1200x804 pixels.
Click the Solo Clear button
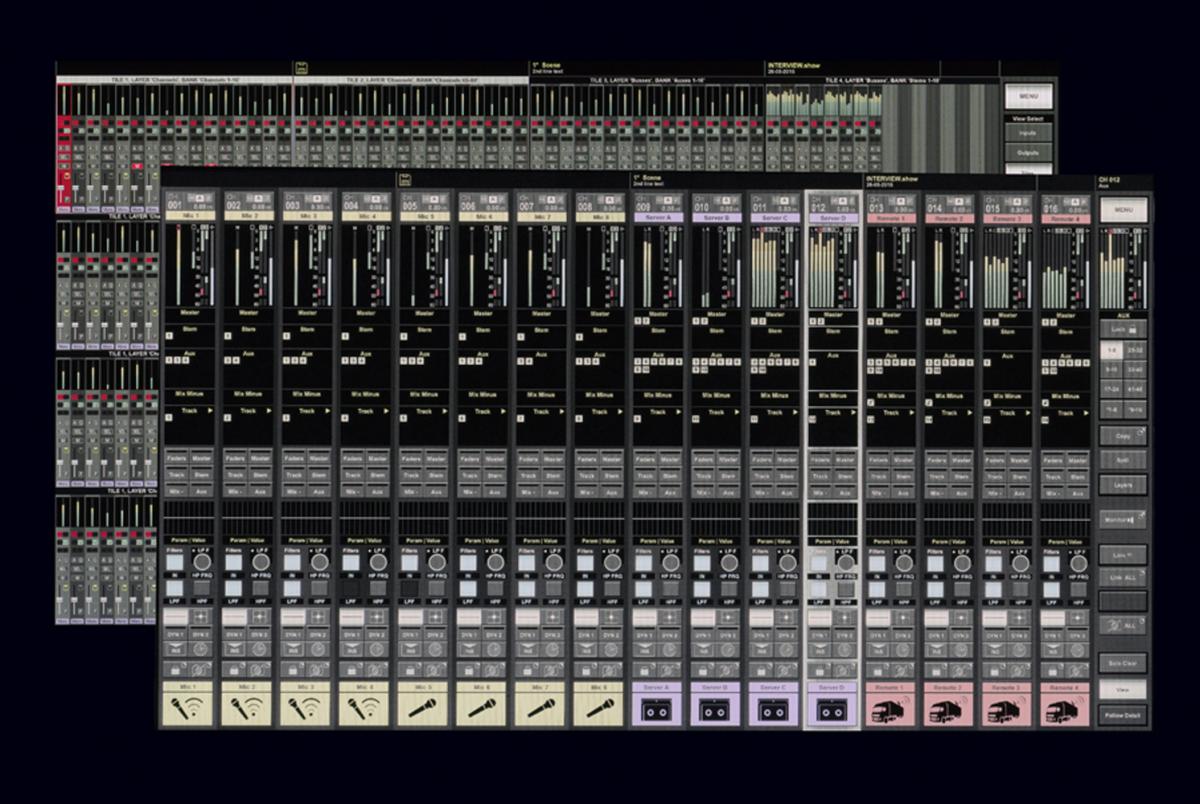(x=1124, y=663)
